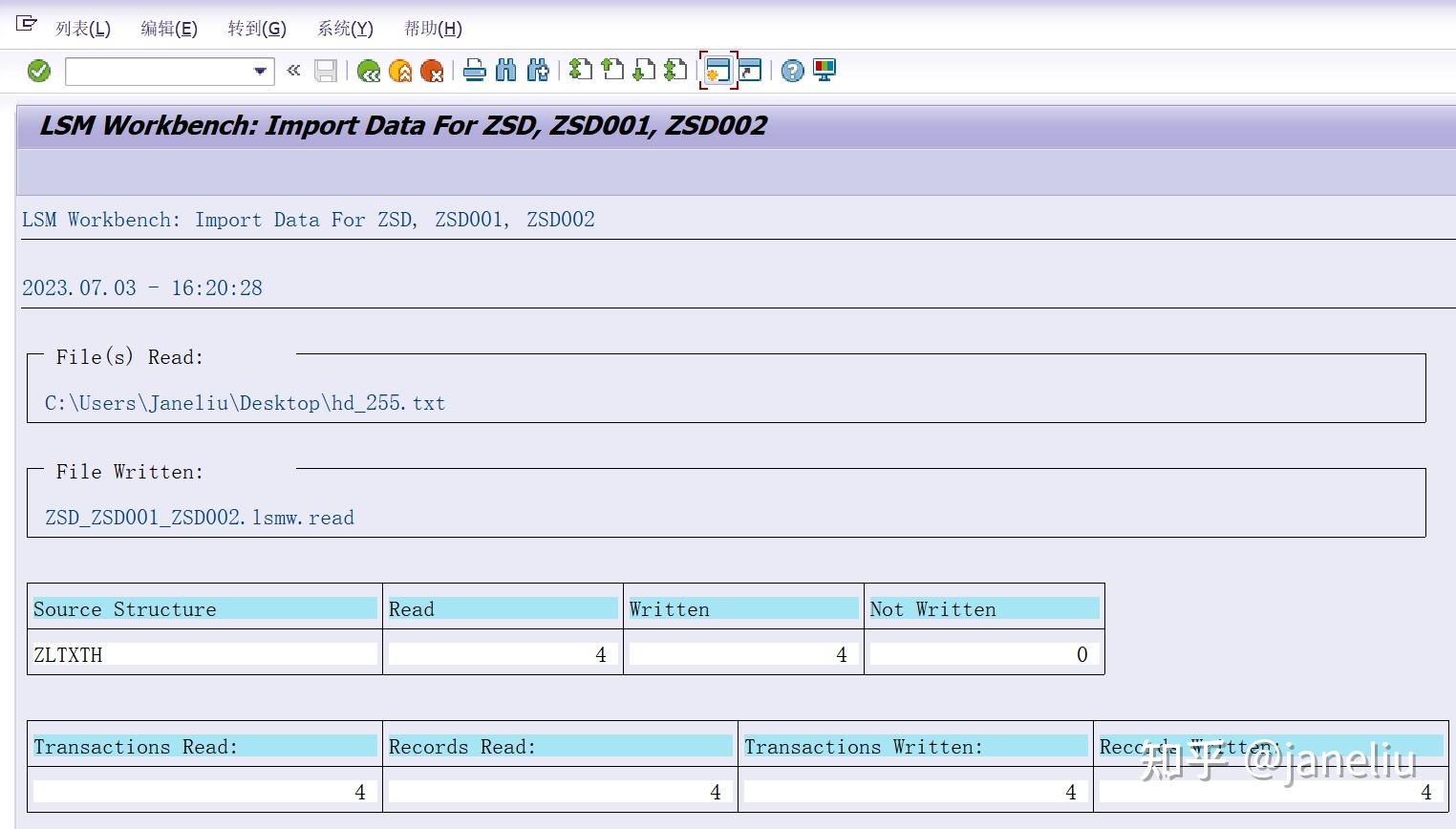Viewport: 1456px width, 829px height.
Task: Click the Back (green arrow) icon
Action: pyautogui.click(x=369, y=71)
